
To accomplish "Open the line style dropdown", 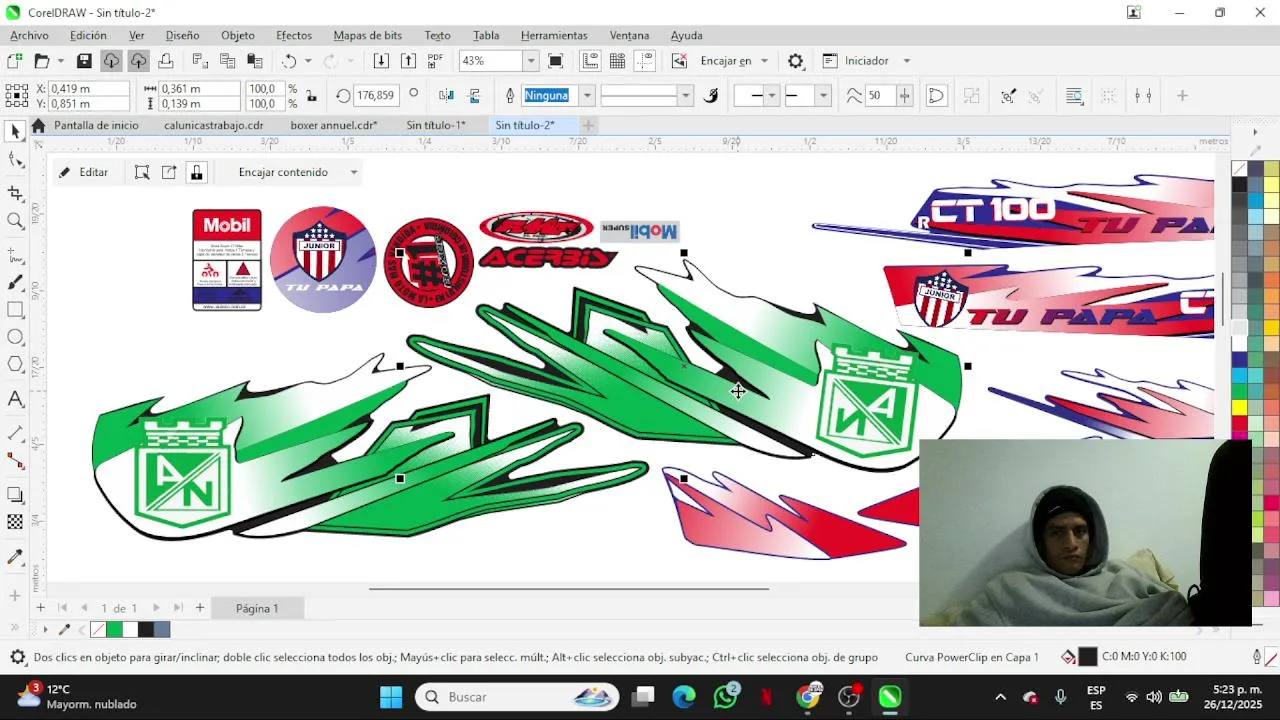I will [x=685, y=96].
